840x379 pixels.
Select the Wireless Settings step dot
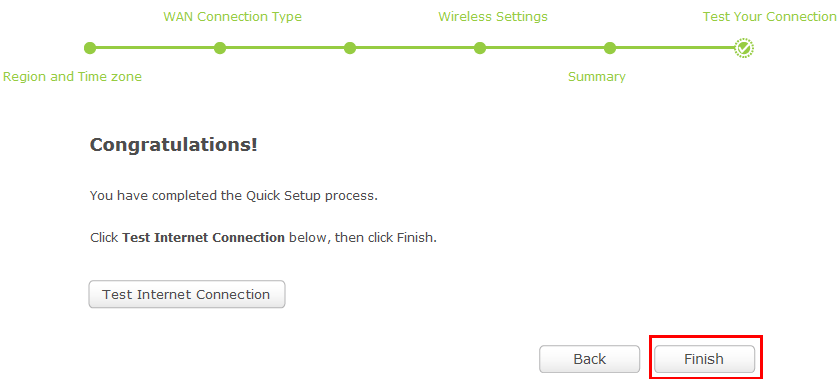tap(480, 48)
